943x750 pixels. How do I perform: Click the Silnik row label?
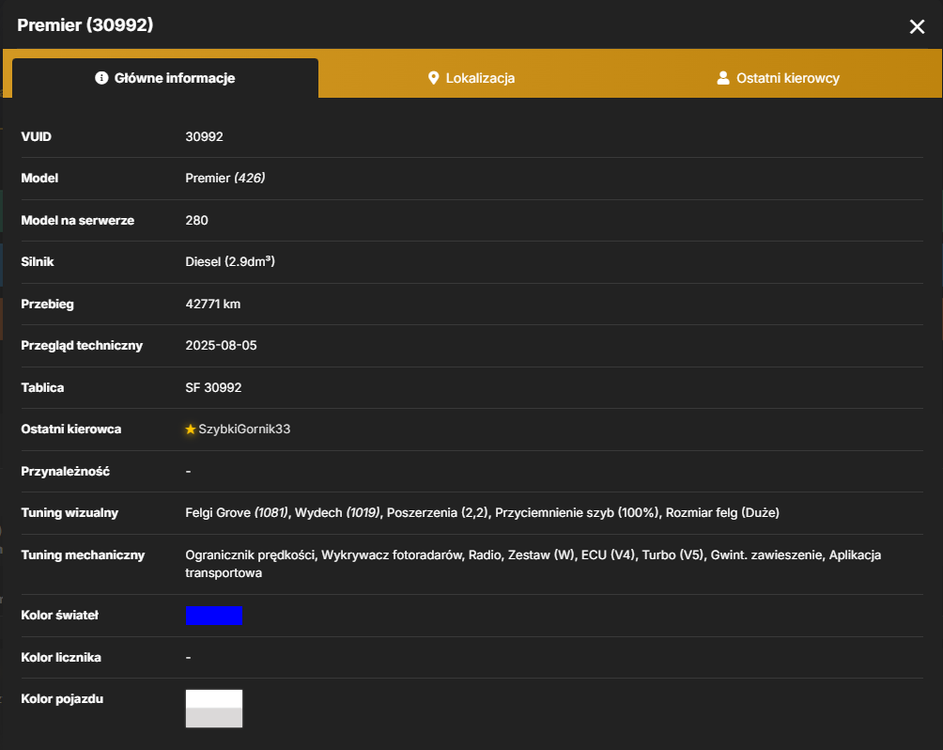tap(37, 262)
